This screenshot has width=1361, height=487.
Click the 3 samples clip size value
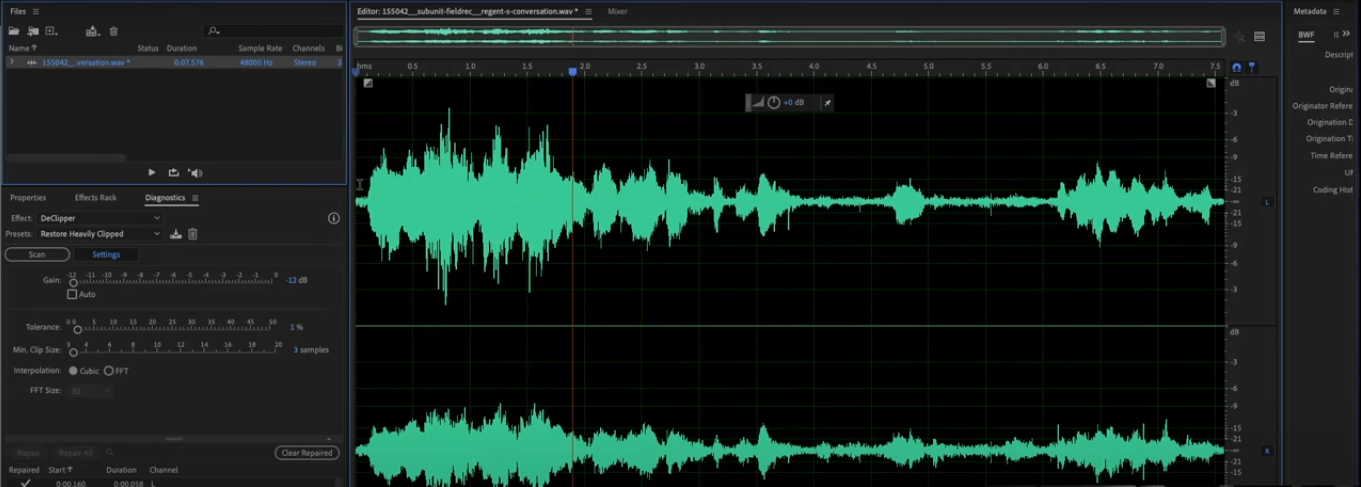tap(311, 350)
